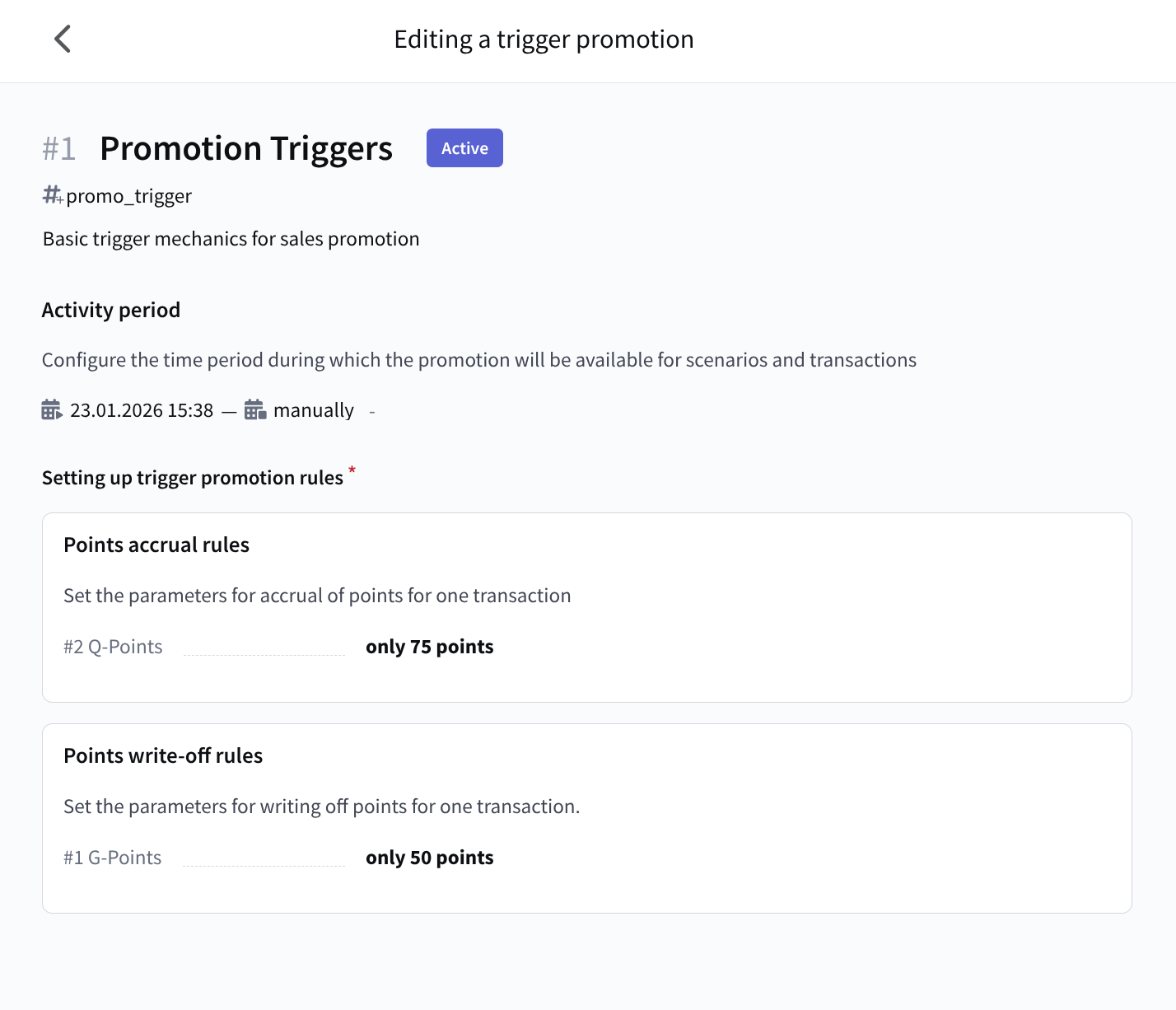Edit the 'only 50 points' value
Image resolution: width=1176 pixels, height=1010 pixels.
[x=429, y=858]
